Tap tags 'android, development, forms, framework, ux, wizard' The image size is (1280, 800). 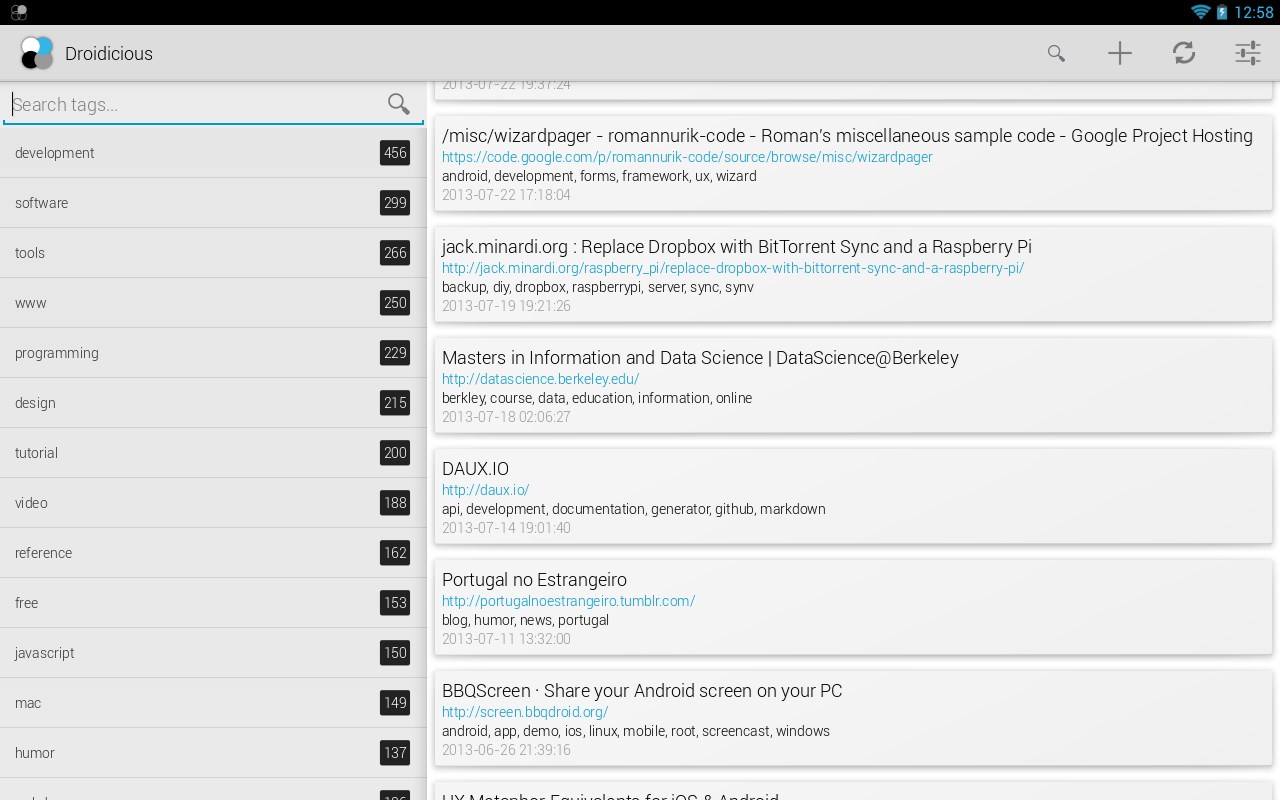(599, 176)
